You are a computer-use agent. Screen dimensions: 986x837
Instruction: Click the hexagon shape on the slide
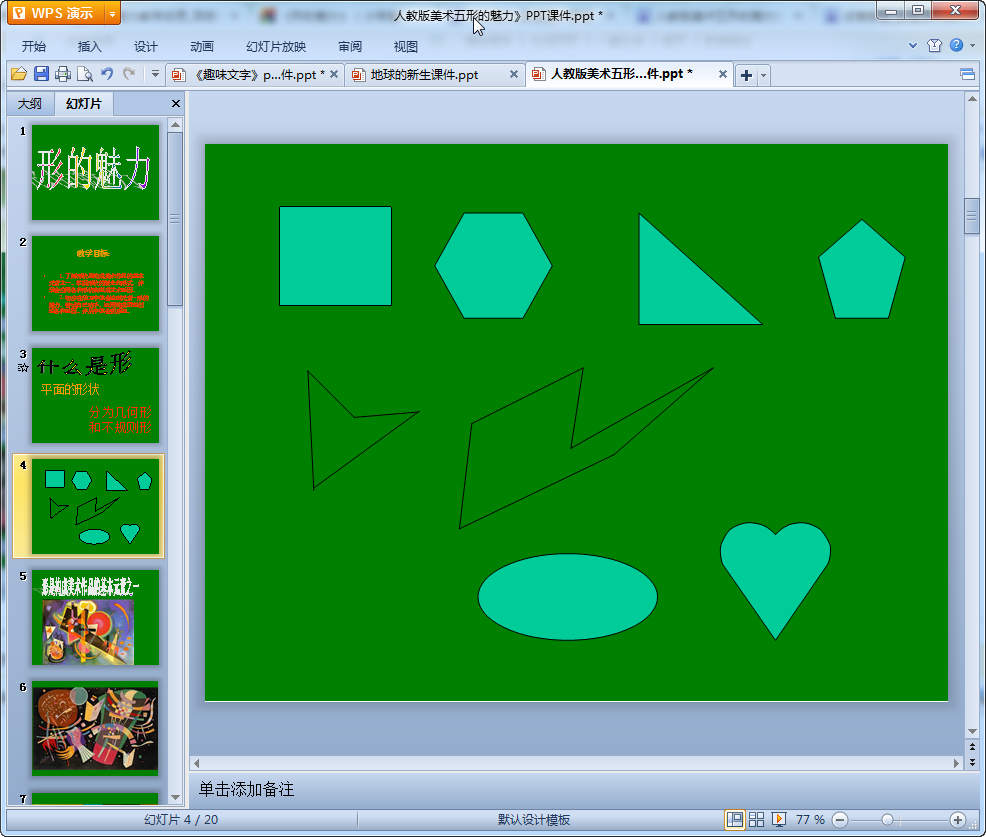494,266
